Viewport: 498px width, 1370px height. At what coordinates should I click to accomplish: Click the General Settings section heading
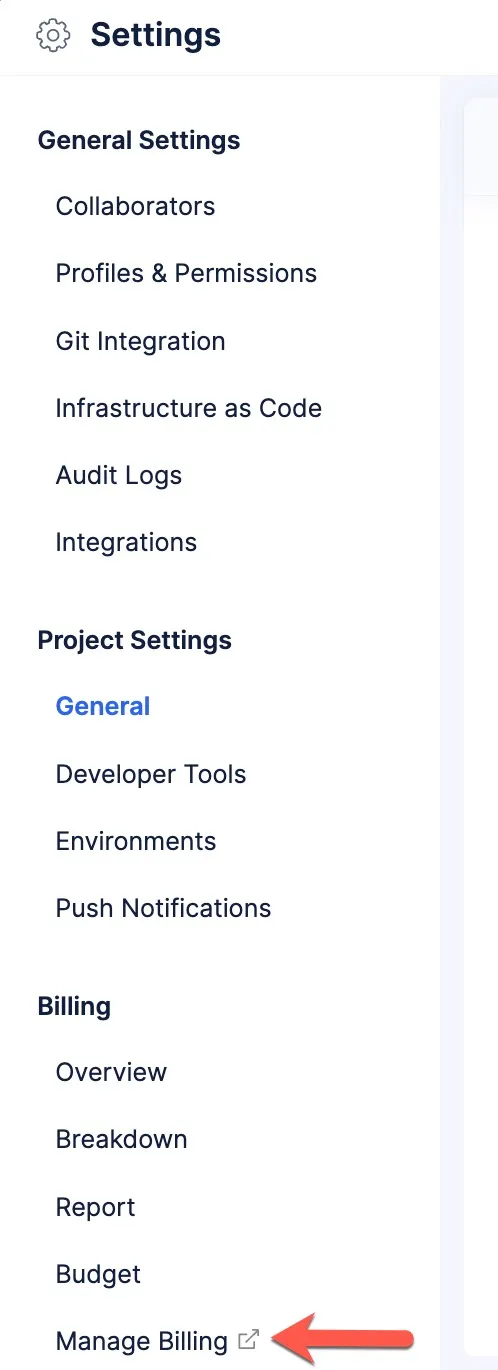pyautogui.click(x=139, y=140)
